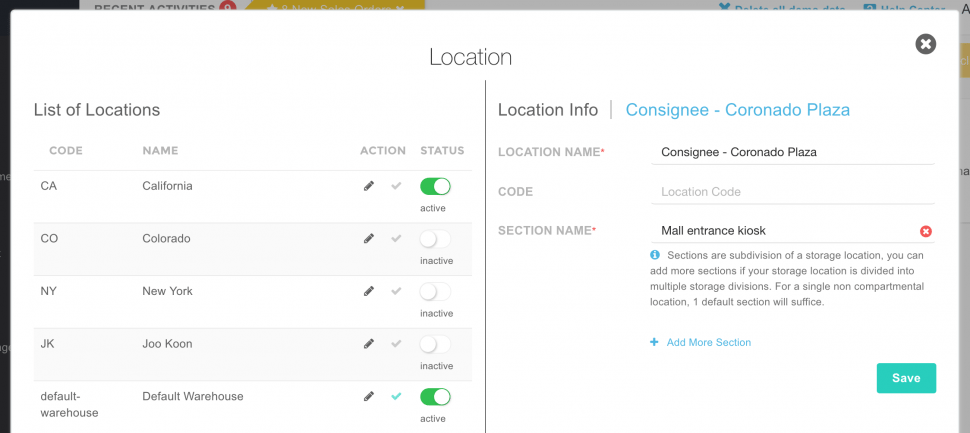Click the Location Code input field
The height and width of the screenshot is (433, 970).
tap(792, 192)
